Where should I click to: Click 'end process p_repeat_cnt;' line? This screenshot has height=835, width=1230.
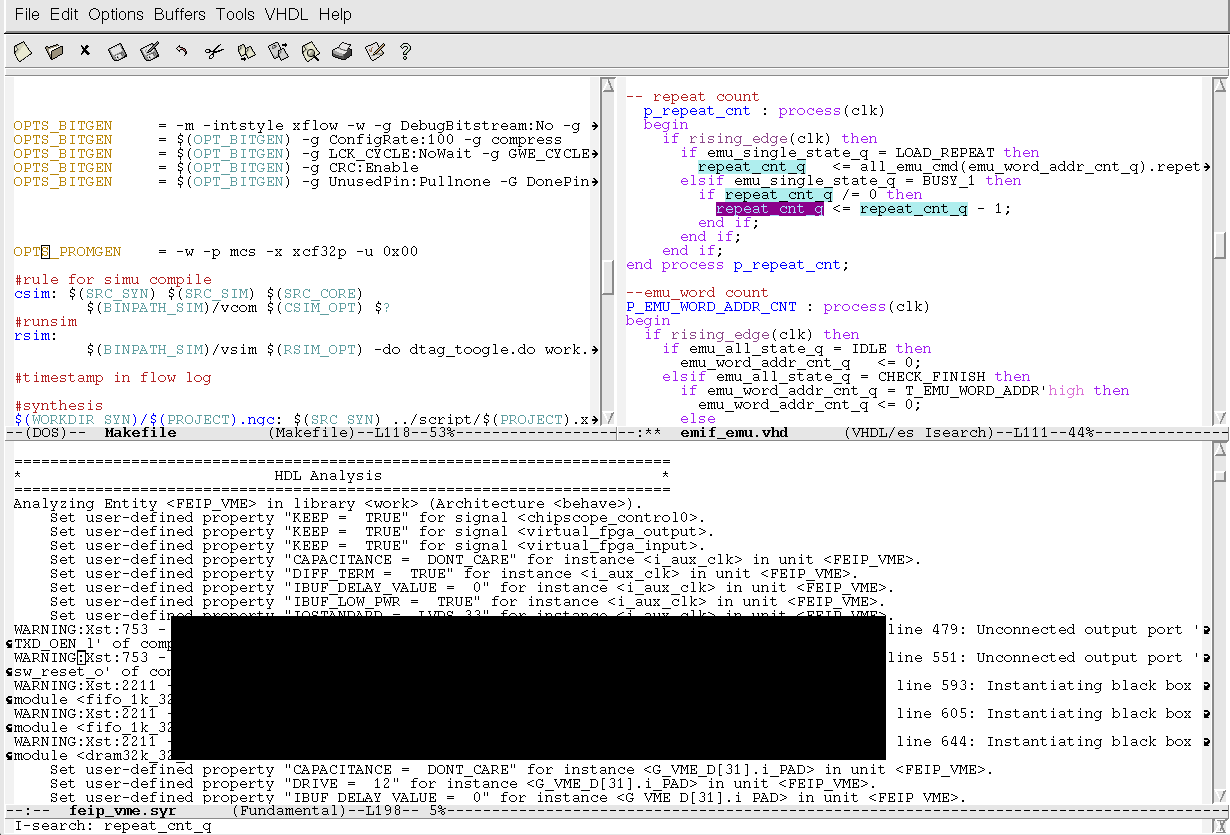pyautogui.click(x=738, y=265)
